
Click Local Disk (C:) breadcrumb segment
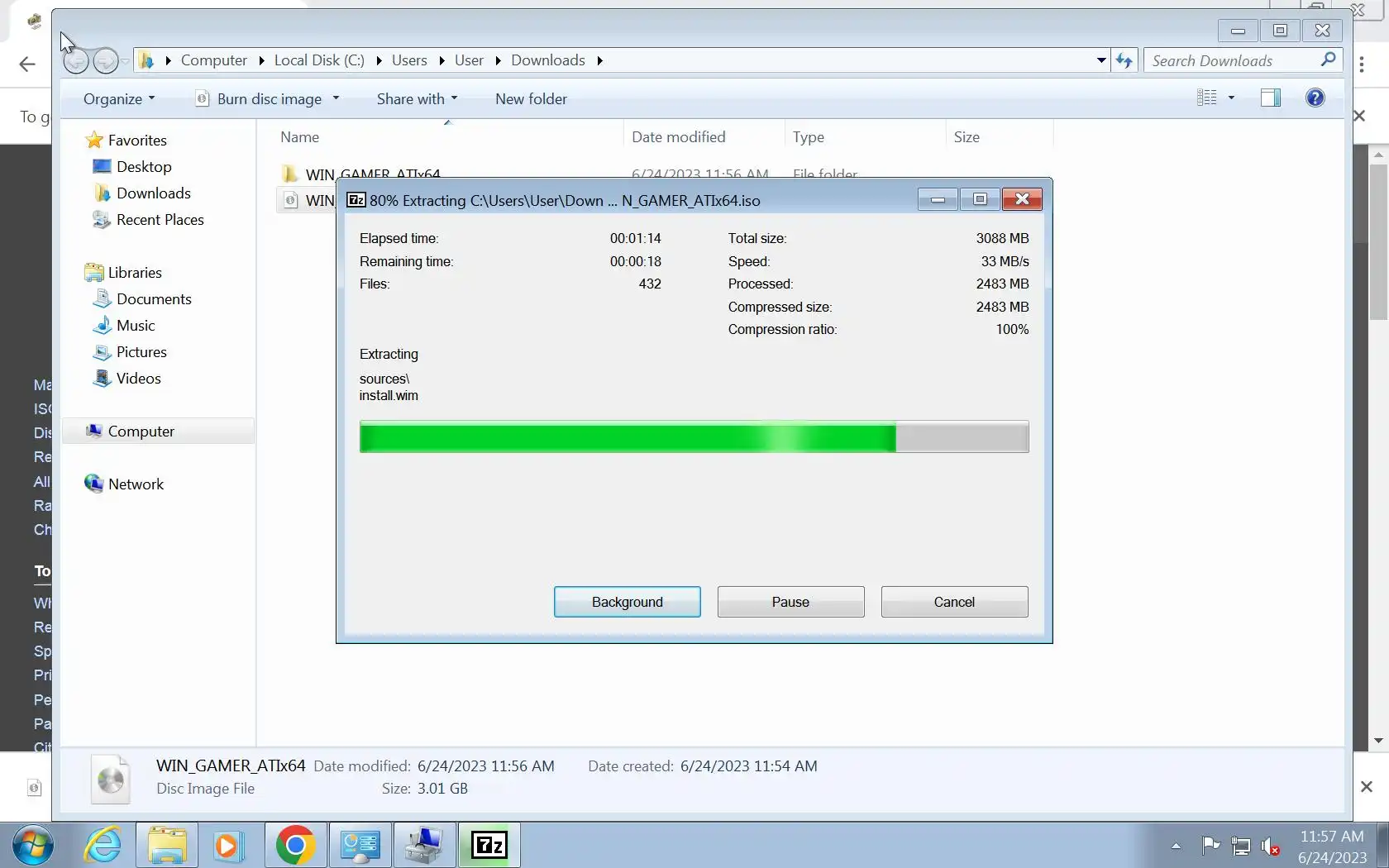319,60
